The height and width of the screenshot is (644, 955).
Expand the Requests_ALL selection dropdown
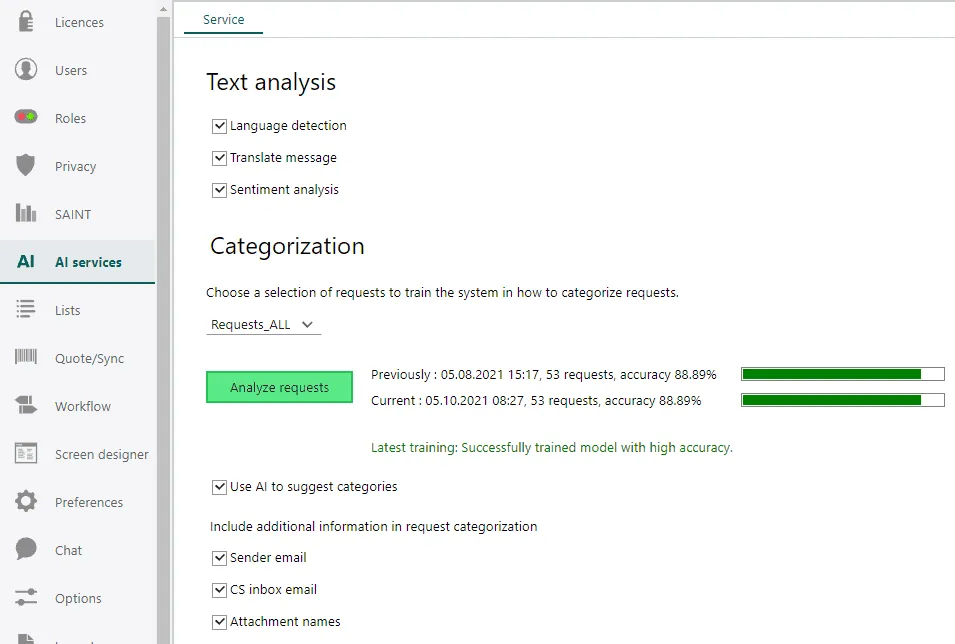(x=264, y=325)
